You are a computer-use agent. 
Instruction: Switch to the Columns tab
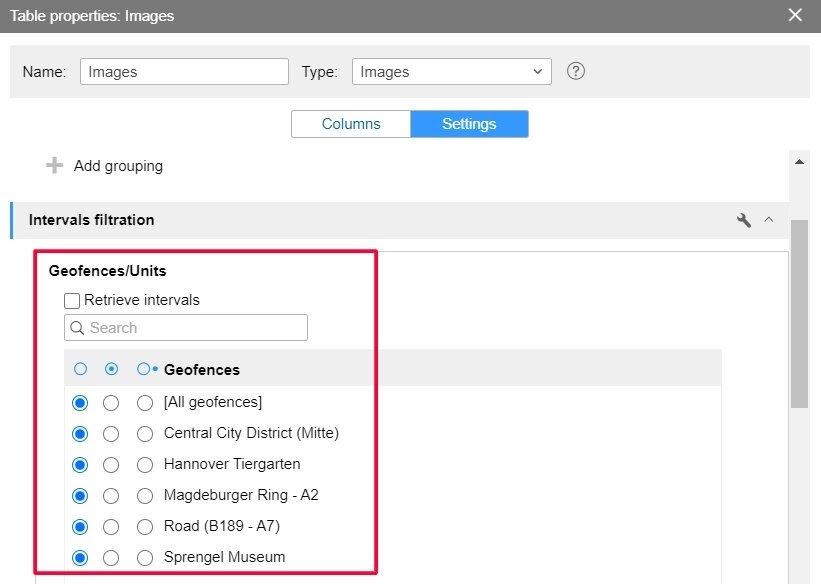click(351, 124)
